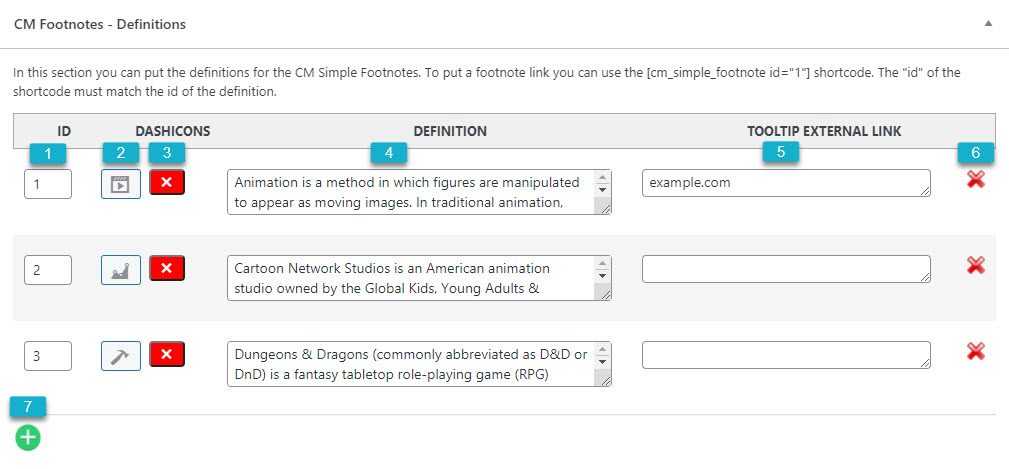Delete the Cartoon Network Studios footnote row

(x=976, y=264)
